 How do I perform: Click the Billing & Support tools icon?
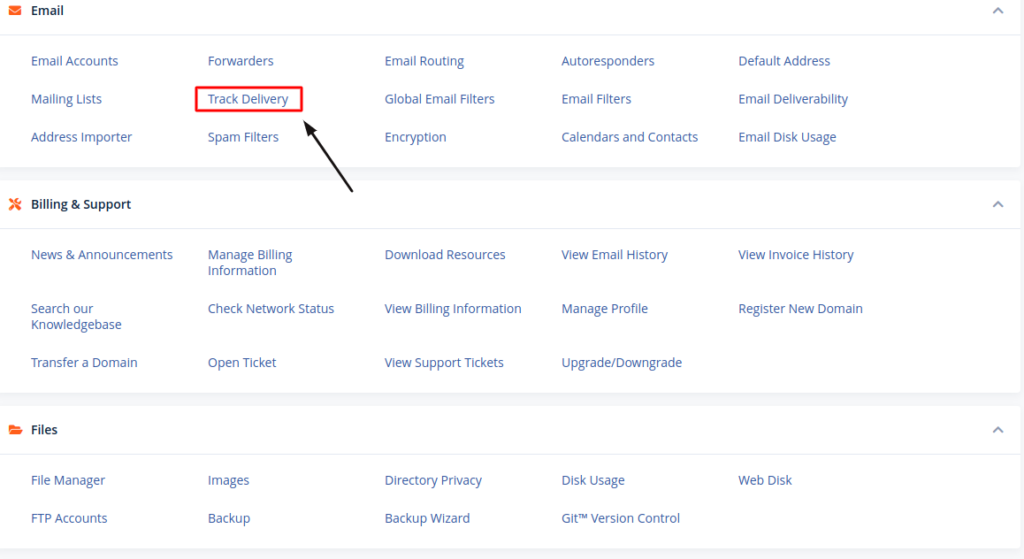[x=15, y=204]
